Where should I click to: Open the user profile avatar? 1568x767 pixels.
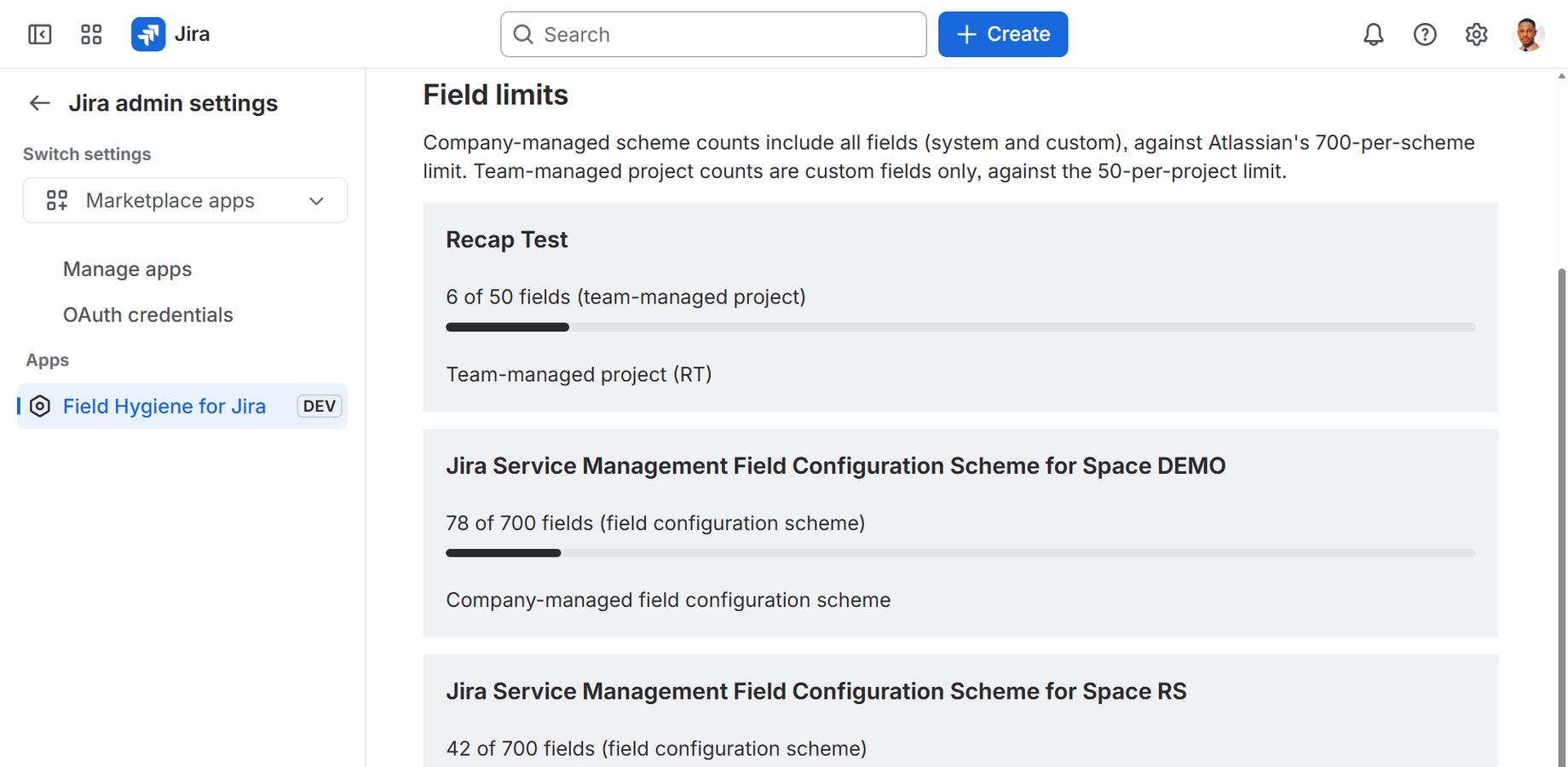pos(1527,34)
